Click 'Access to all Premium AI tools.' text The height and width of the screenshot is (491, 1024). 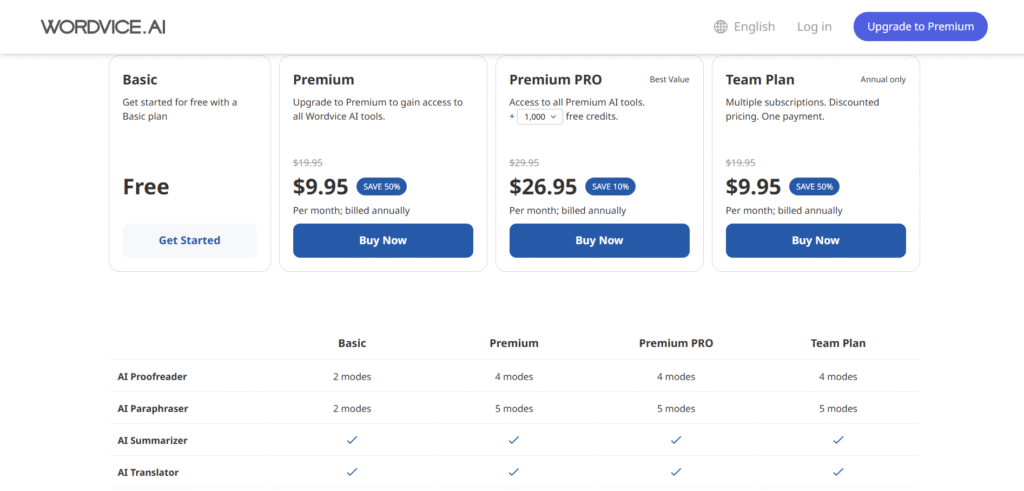(x=577, y=102)
